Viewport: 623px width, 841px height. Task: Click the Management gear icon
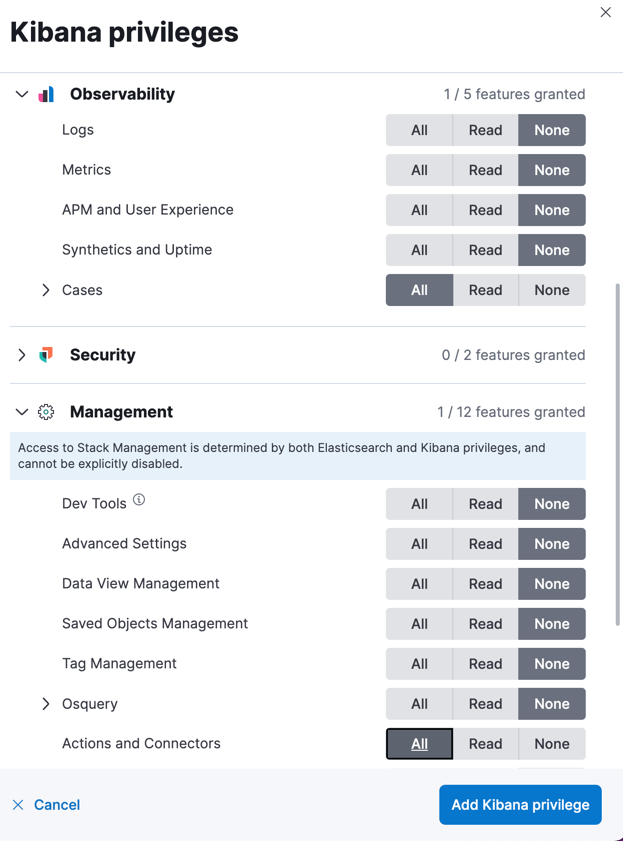click(x=46, y=412)
